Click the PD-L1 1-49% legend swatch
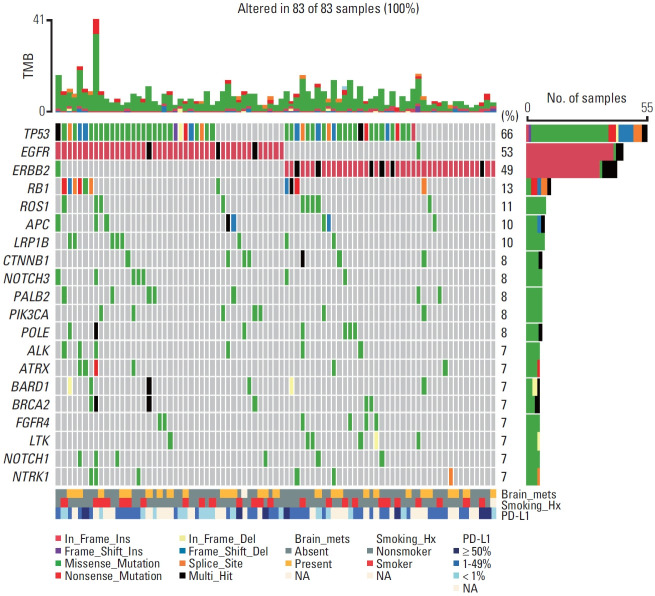This screenshot has height=596, width=655. click(x=456, y=563)
